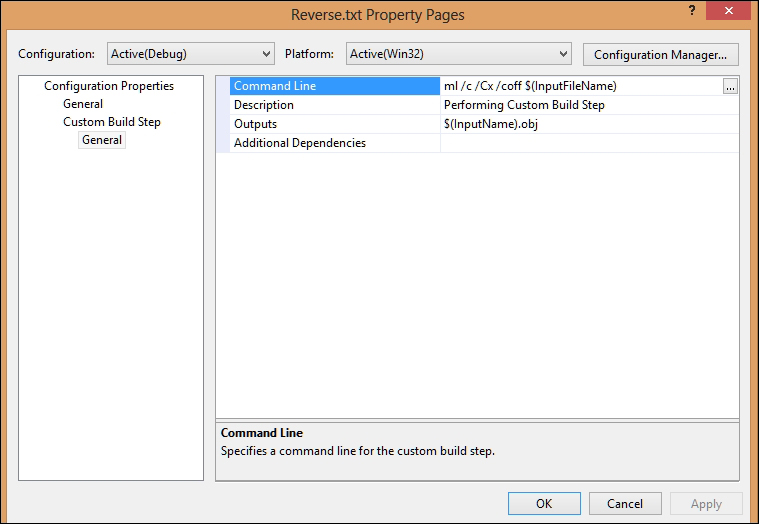Select General under Custom Build Step
Image resolution: width=759 pixels, height=524 pixels.
pyautogui.click(x=102, y=140)
